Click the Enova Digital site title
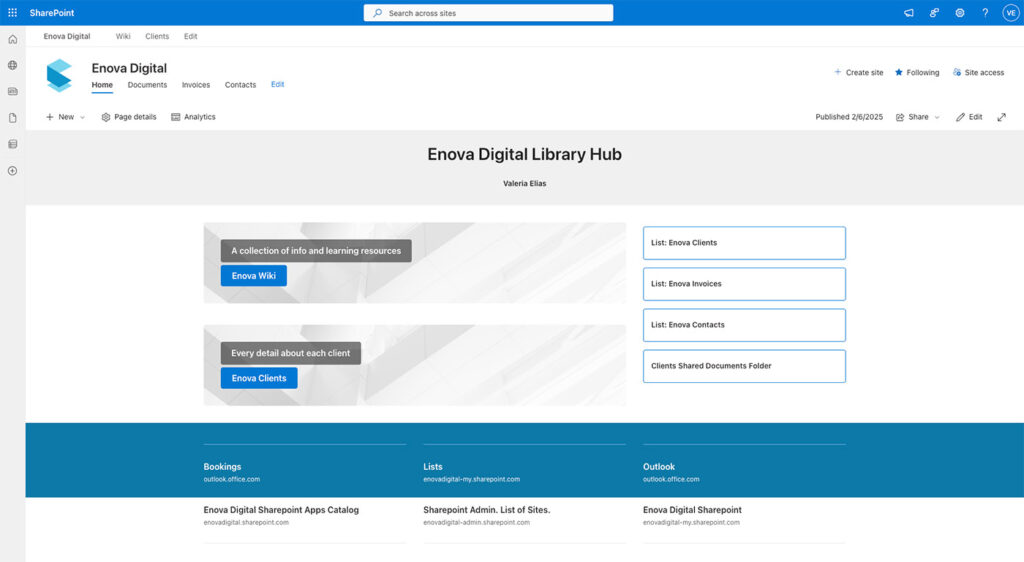This screenshot has height=562, width=1024. pos(129,68)
